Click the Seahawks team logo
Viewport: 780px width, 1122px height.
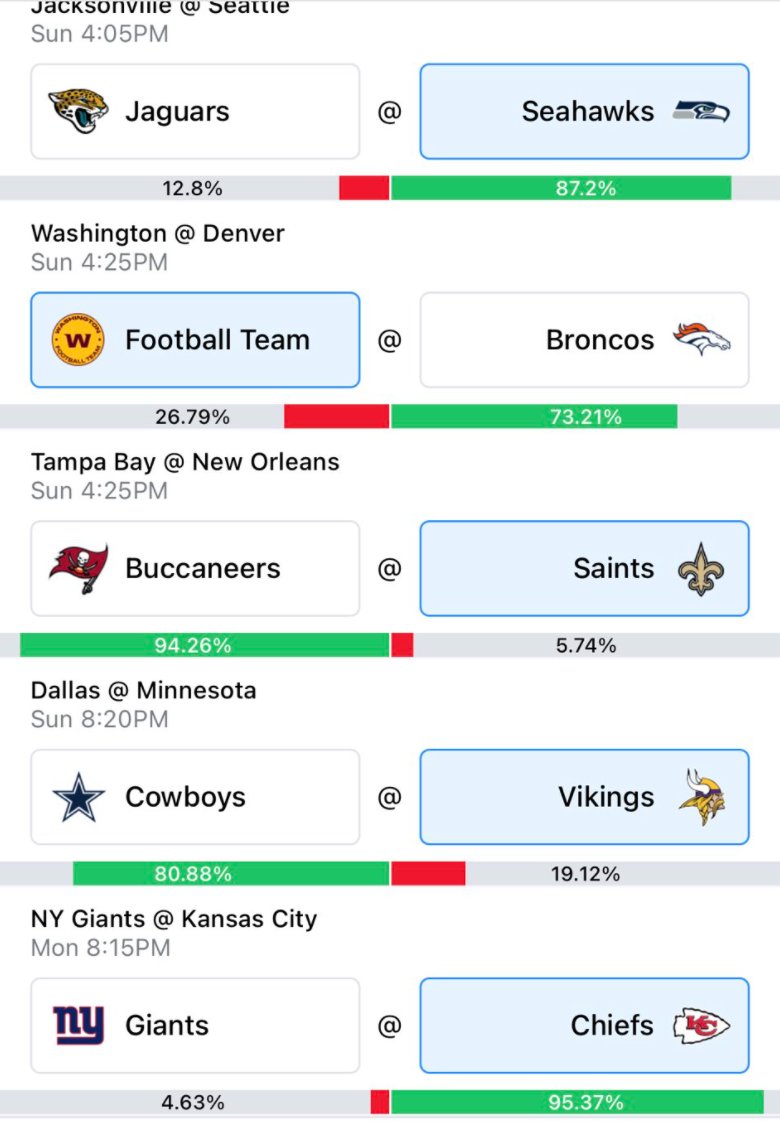(701, 112)
